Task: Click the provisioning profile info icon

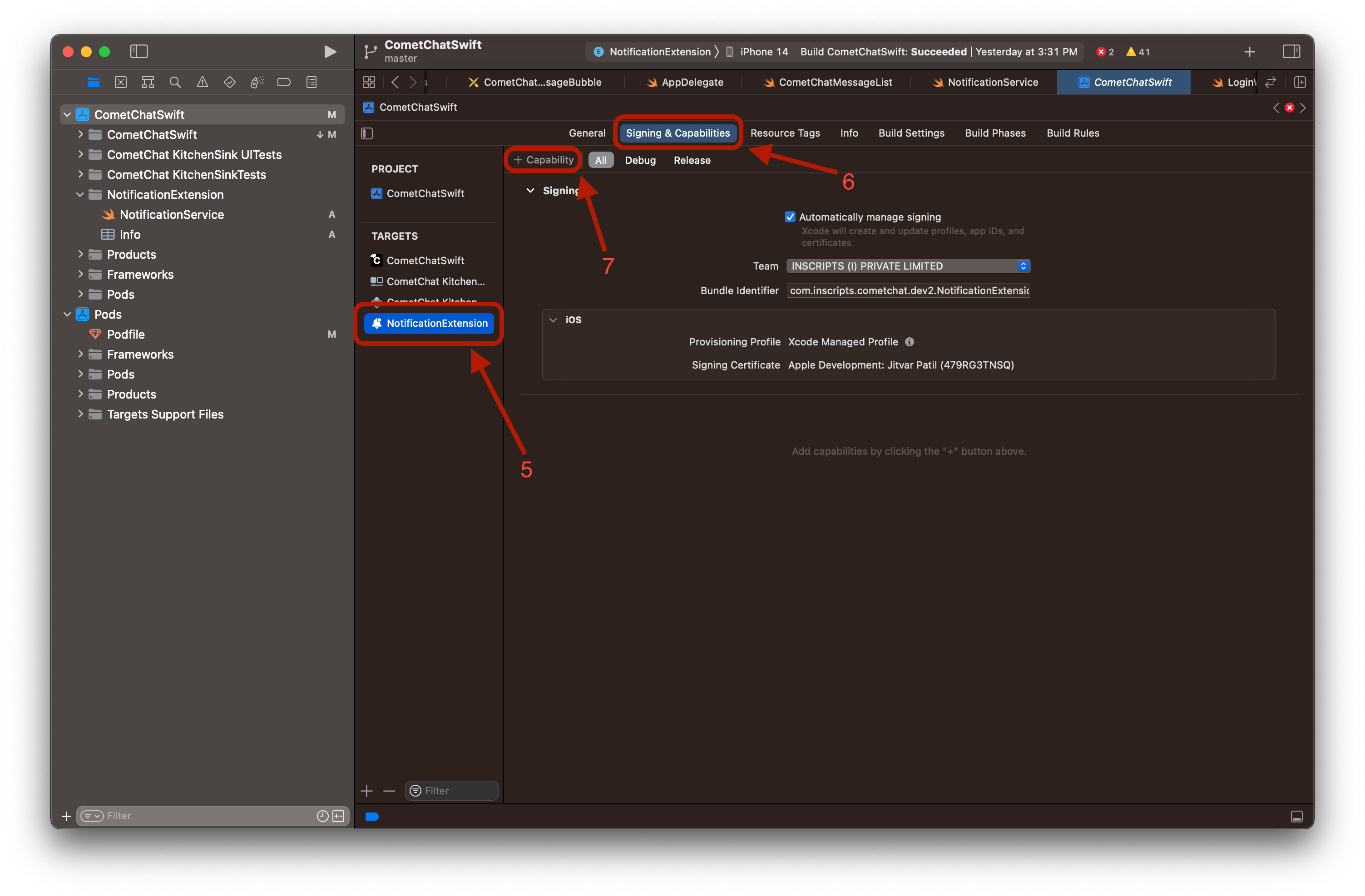Action: [x=910, y=342]
